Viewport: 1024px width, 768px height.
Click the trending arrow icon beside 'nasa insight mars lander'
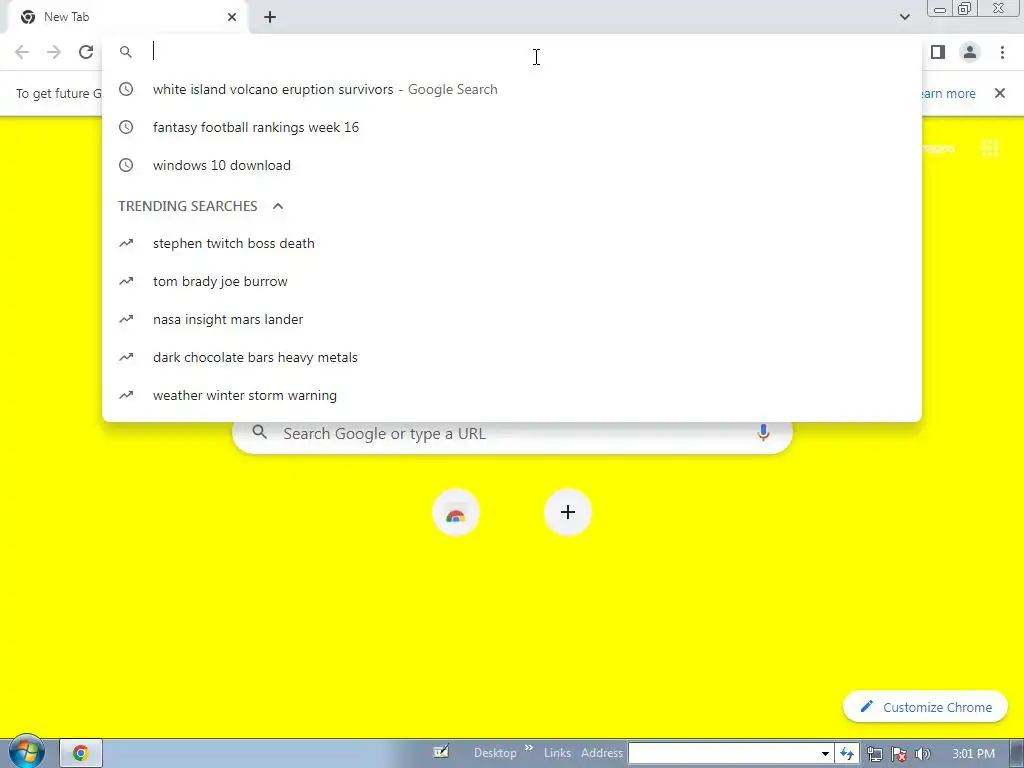pos(125,319)
